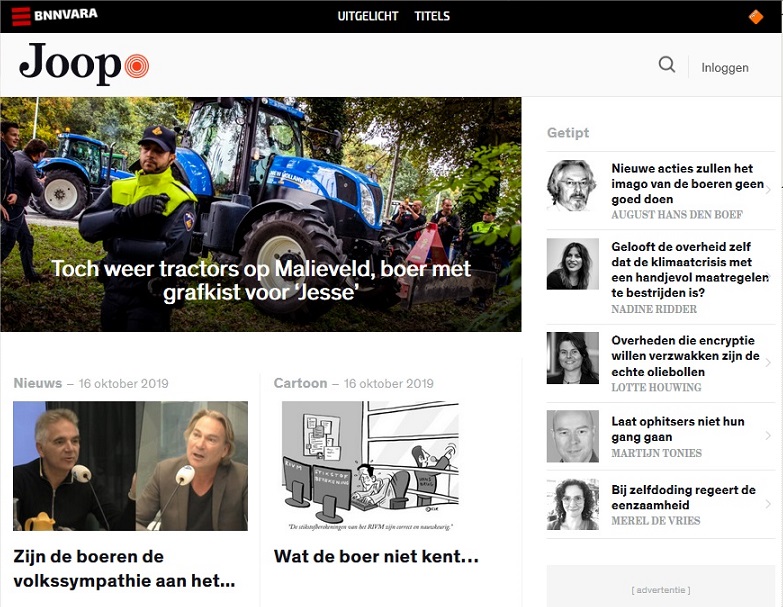Open chevron next to August Hans den Boef article

pos(768,190)
